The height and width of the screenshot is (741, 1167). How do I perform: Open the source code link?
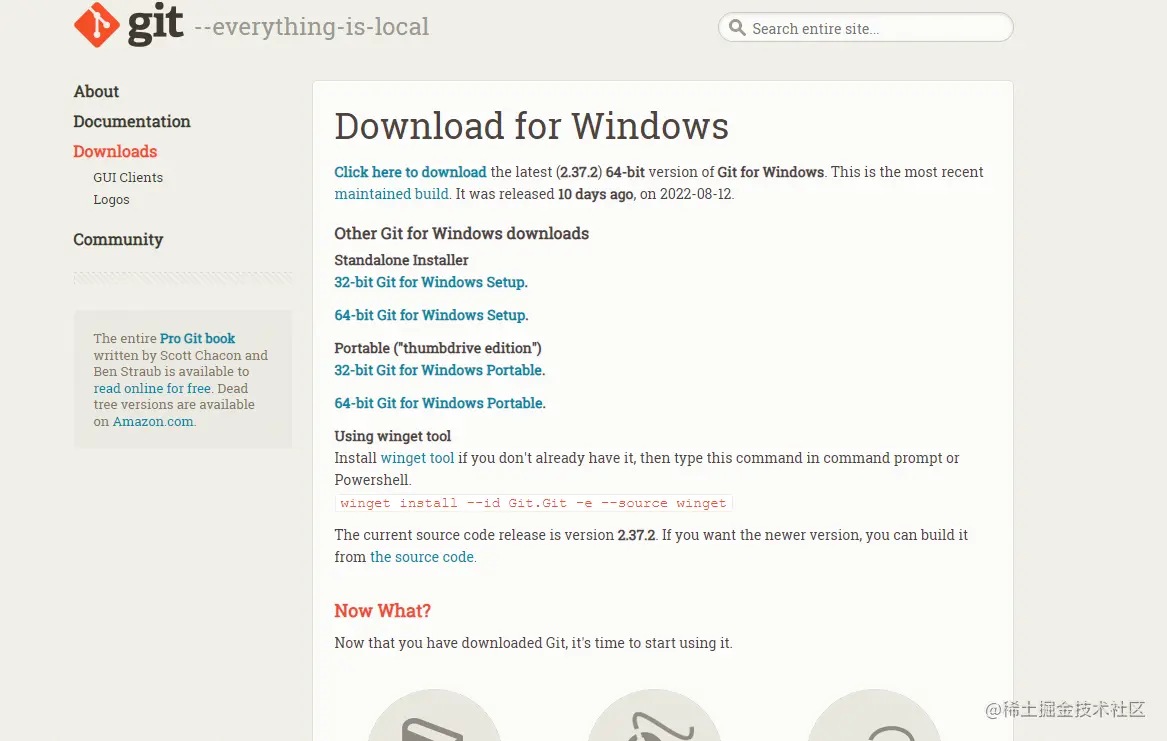click(422, 556)
